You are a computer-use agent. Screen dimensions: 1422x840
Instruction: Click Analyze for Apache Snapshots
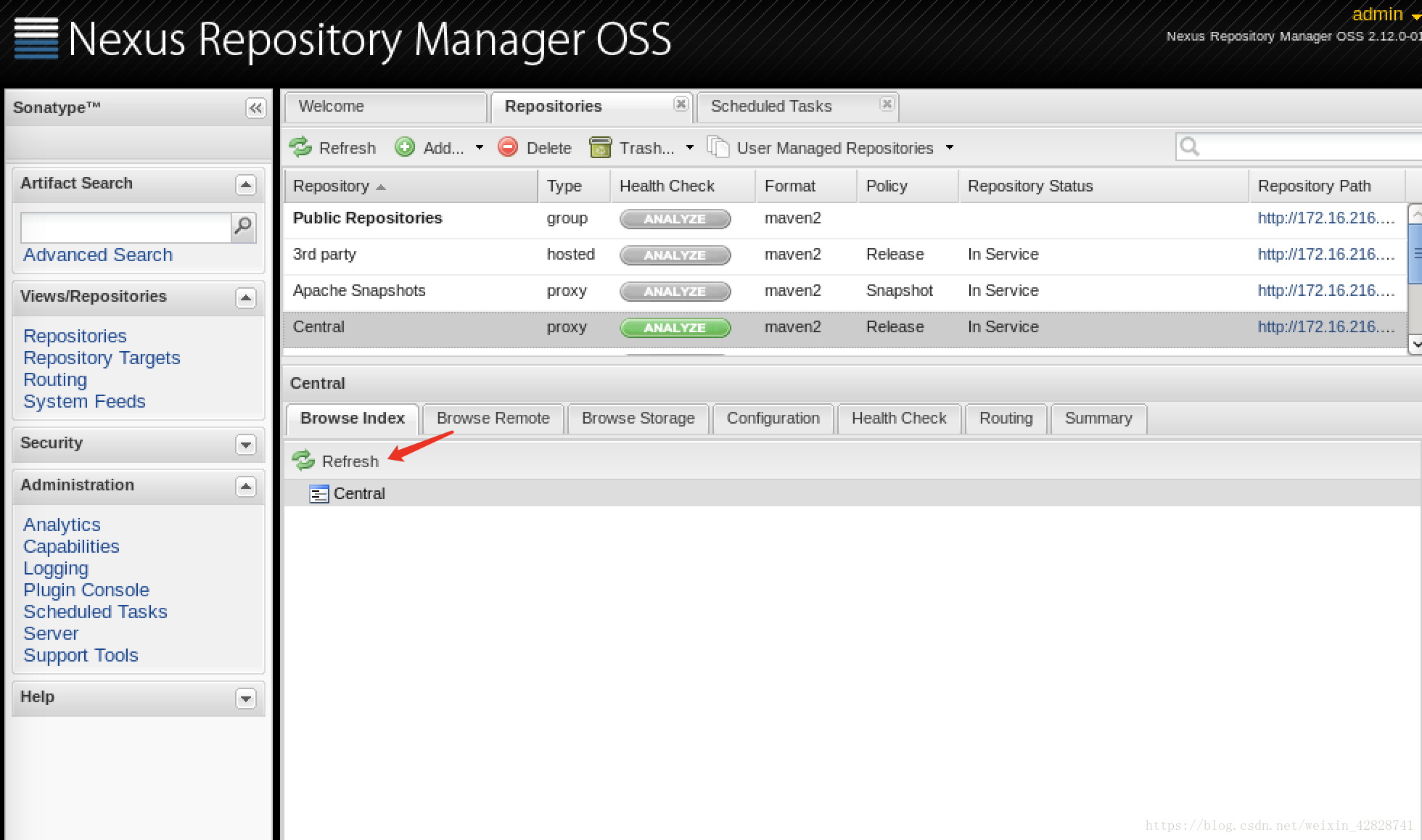coord(675,292)
